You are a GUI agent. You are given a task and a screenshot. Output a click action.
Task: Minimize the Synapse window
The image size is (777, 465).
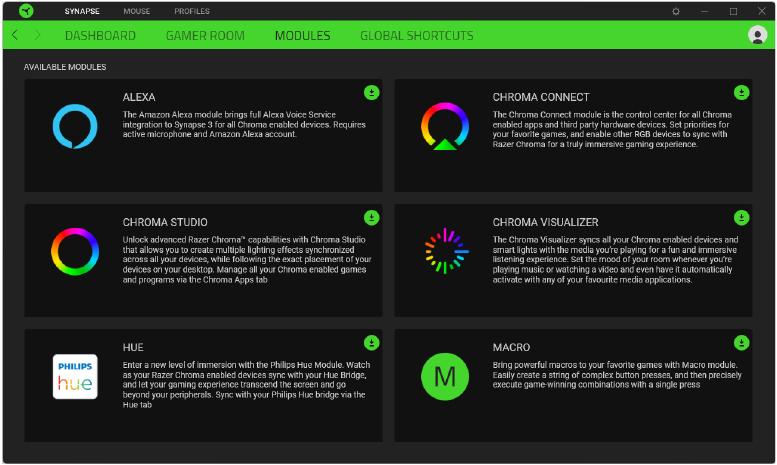point(704,11)
